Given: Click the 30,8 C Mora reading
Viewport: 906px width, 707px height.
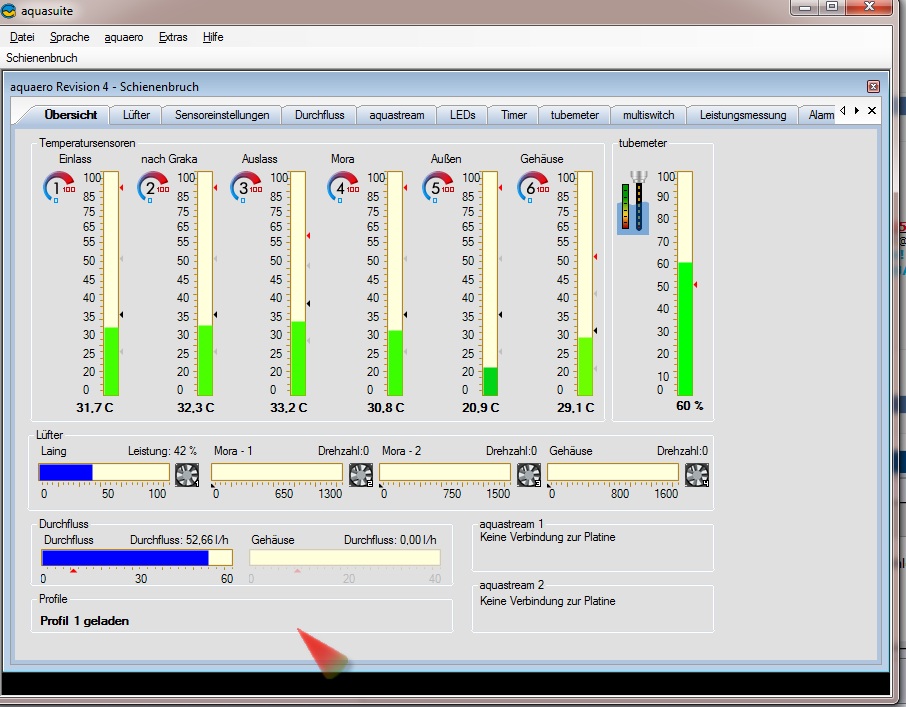Looking at the screenshot, I should coord(385,408).
